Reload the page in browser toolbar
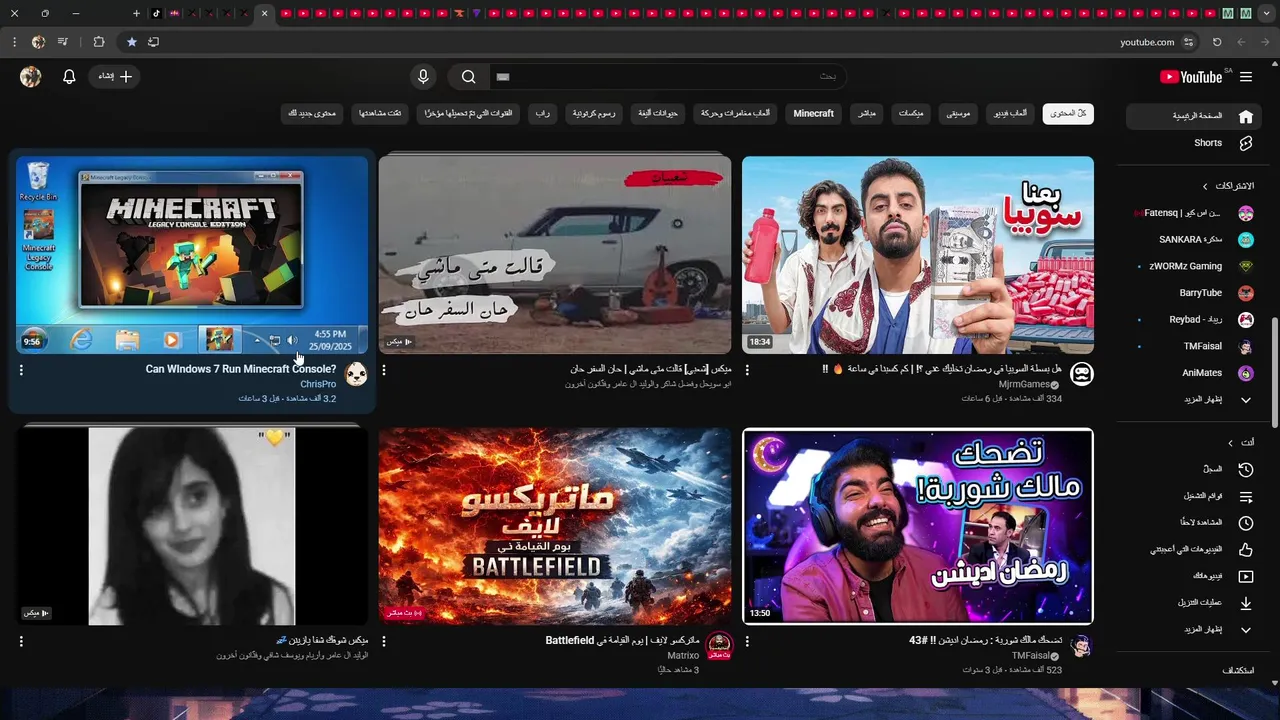The width and height of the screenshot is (1280, 720). click(x=1217, y=42)
